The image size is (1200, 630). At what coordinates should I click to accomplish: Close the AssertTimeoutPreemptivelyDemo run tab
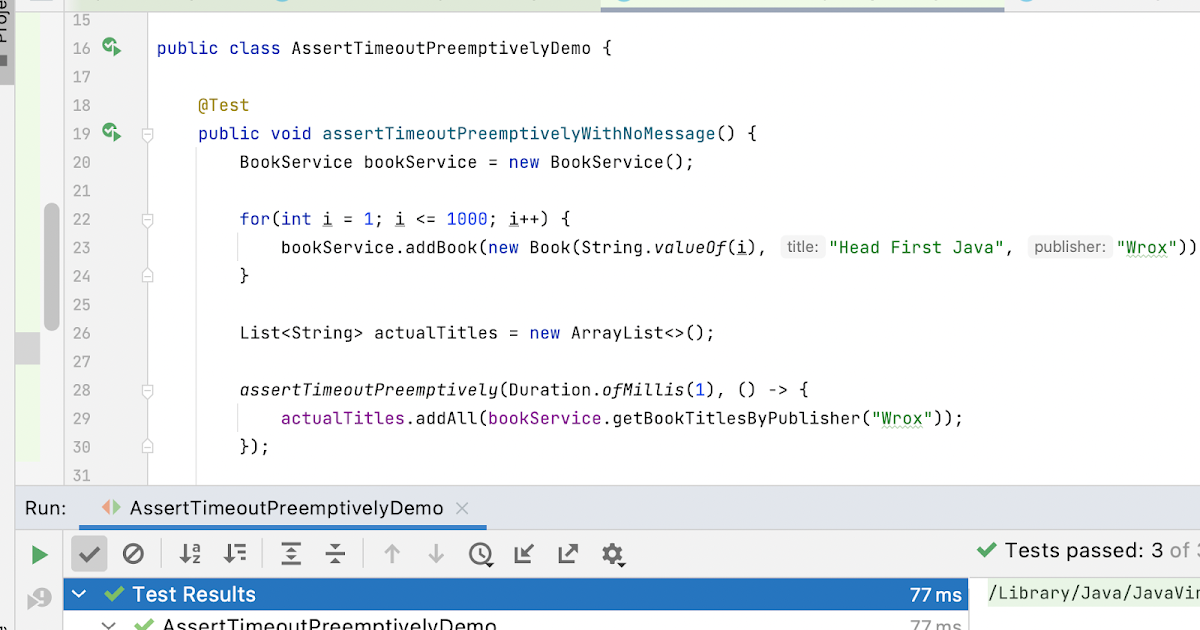(x=462, y=508)
